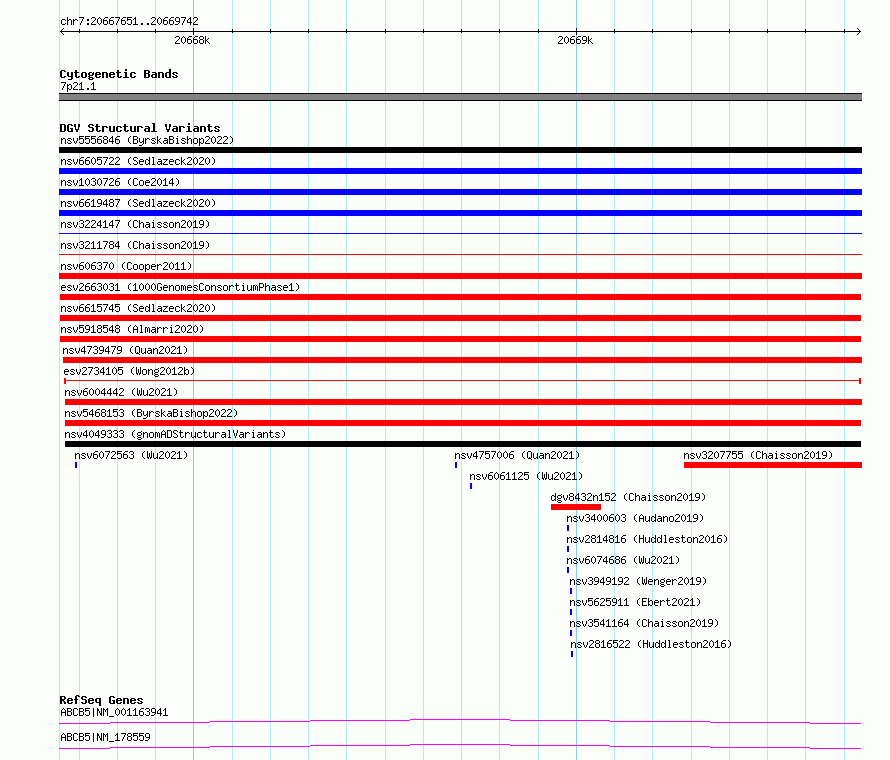Viewport: 890px width, 760px height.
Task: Click the right arrow end of ruler
Action: pyautogui.click(x=858, y=32)
